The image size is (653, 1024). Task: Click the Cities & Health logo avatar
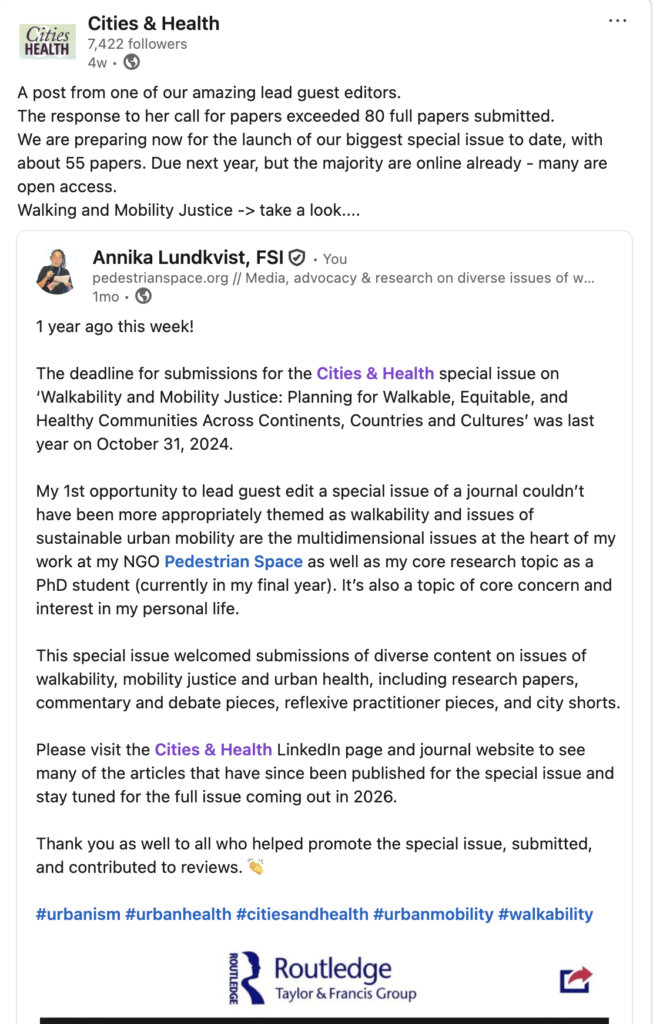tap(47, 43)
